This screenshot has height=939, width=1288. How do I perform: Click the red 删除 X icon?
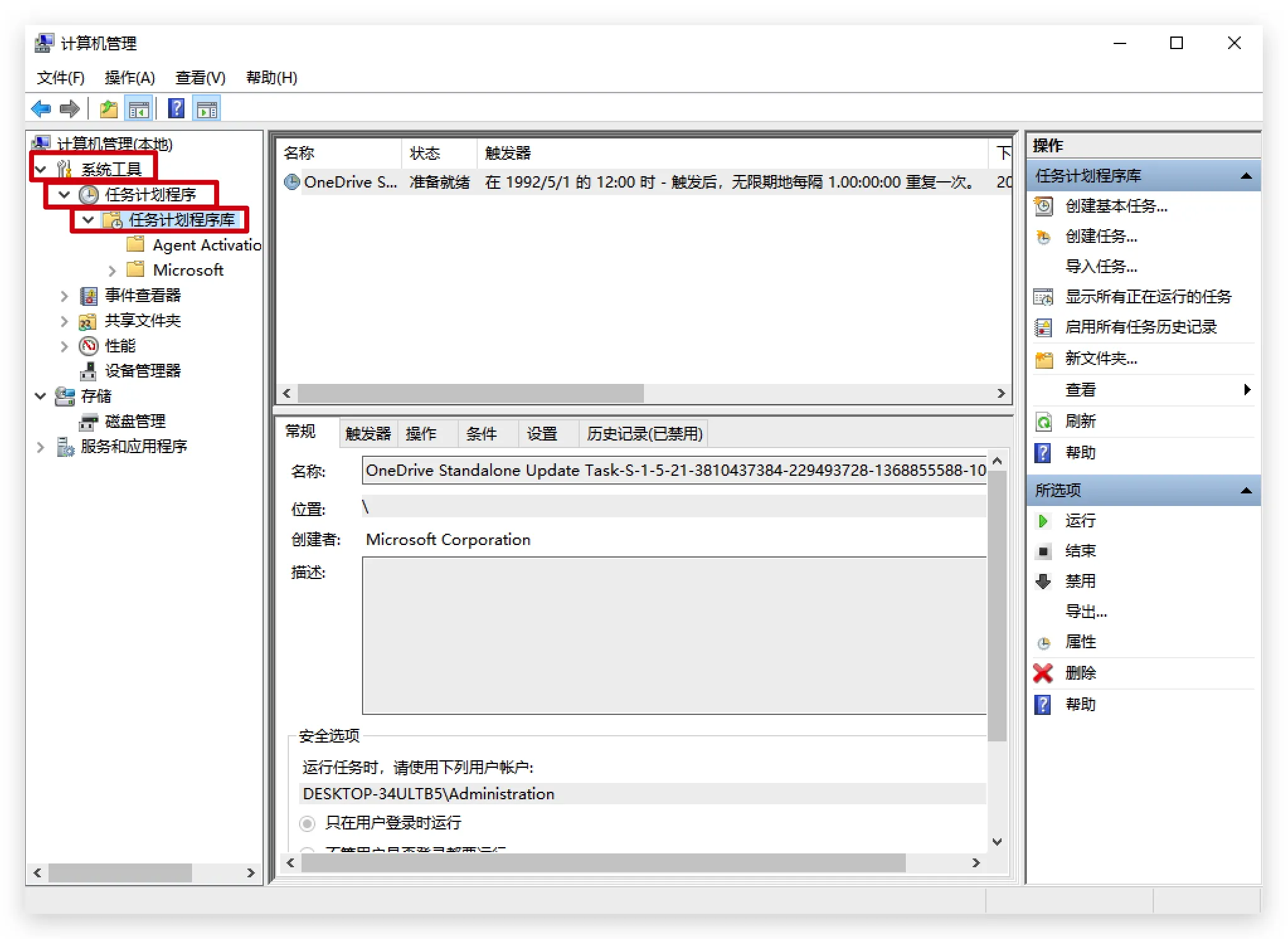point(1043,673)
